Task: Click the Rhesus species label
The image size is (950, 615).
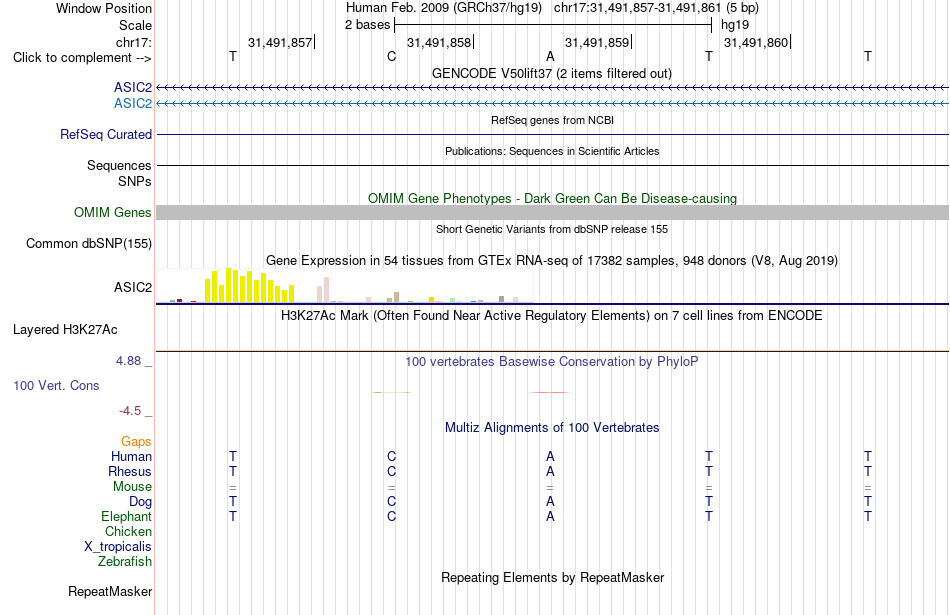Action: click(130, 471)
